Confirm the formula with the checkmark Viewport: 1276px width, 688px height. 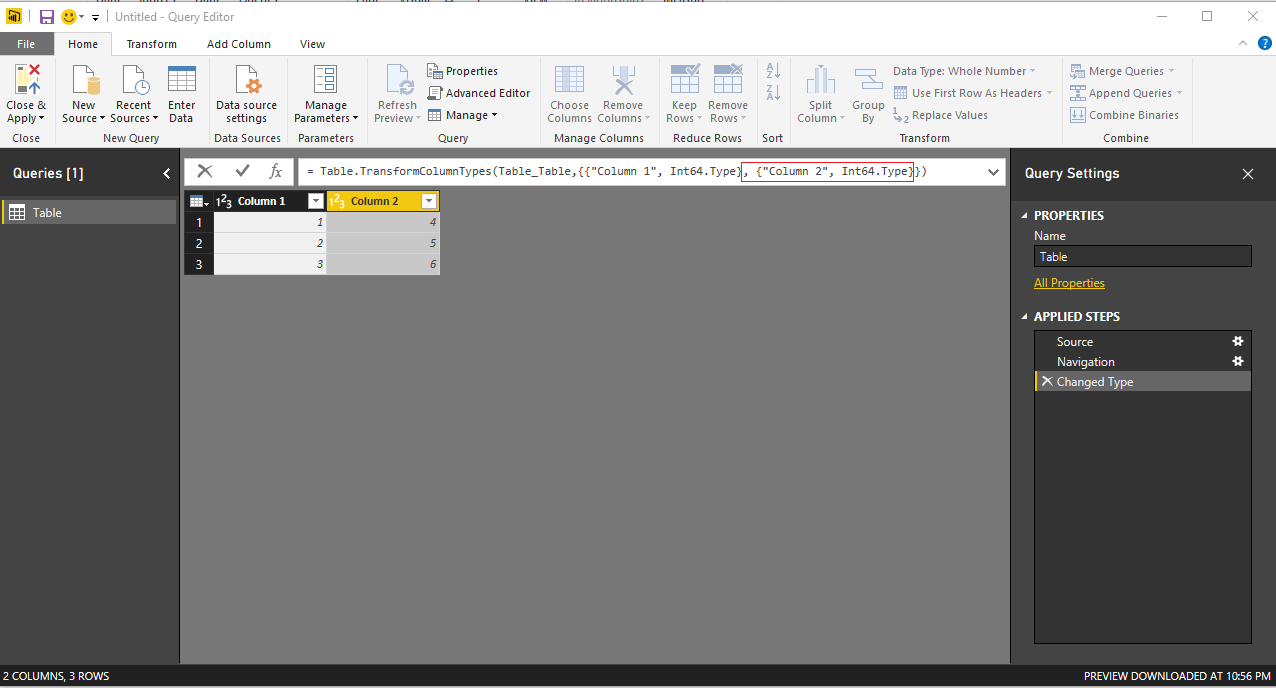pos(242,172)
